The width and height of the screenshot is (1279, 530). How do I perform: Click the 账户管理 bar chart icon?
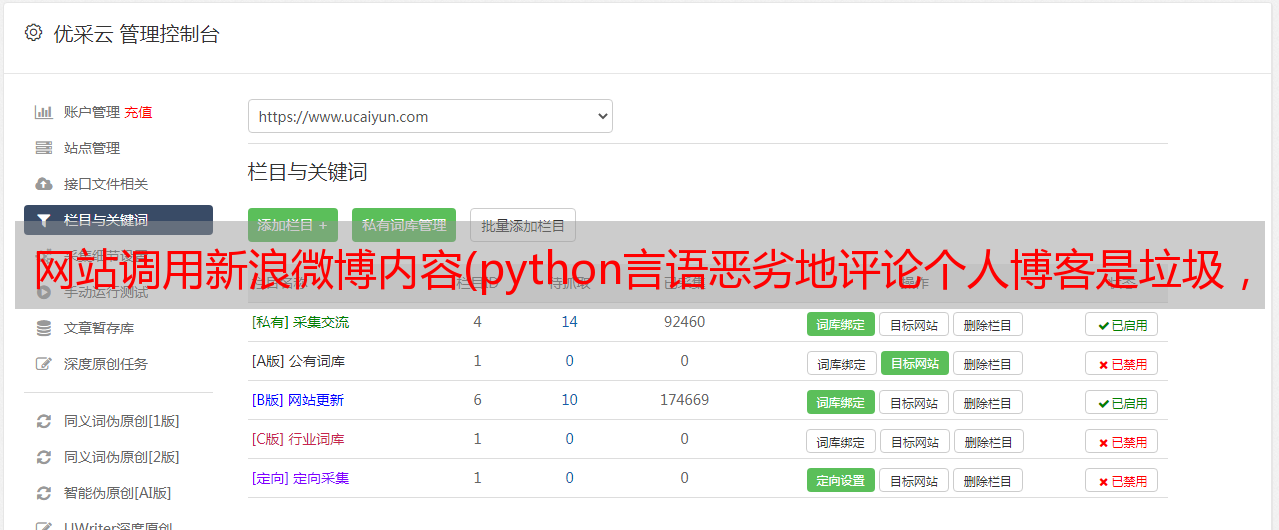click(44, 112)
